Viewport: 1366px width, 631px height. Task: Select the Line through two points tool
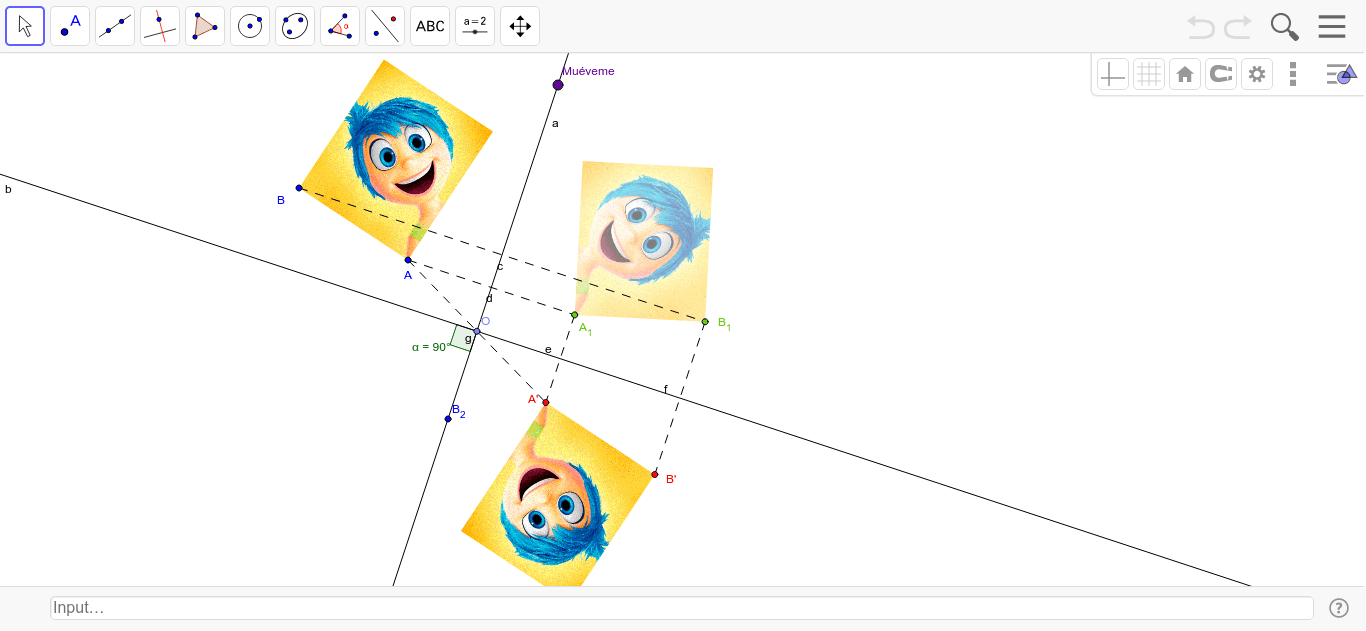pyautogui.click(x=115, y=26)
